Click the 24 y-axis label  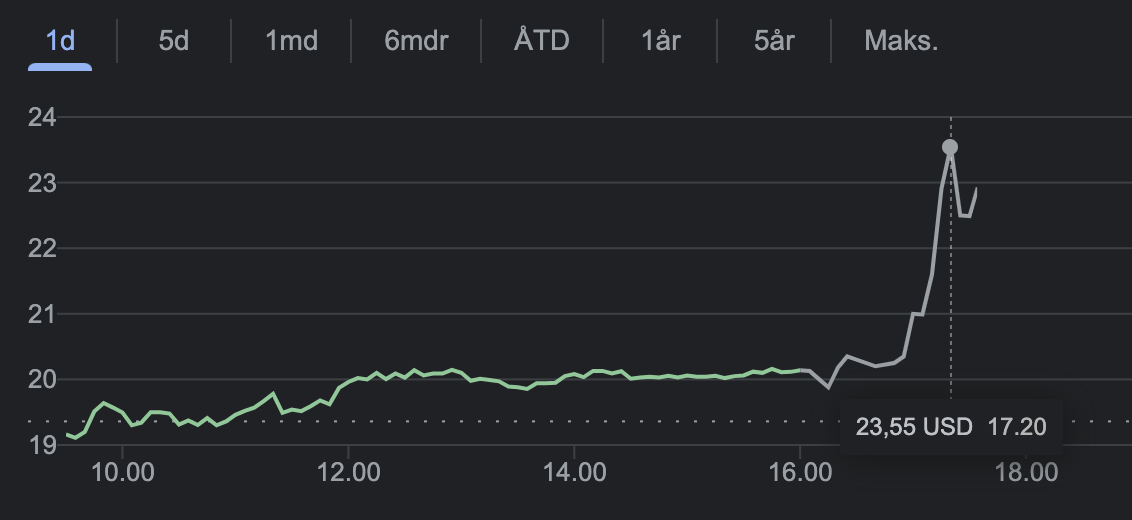[41, 118]
